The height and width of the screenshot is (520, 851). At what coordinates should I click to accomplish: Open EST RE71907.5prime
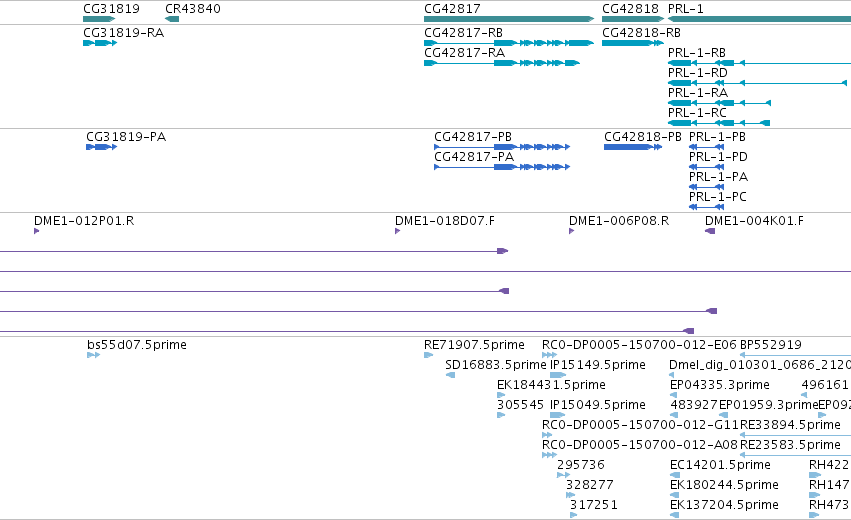(428, 355)
